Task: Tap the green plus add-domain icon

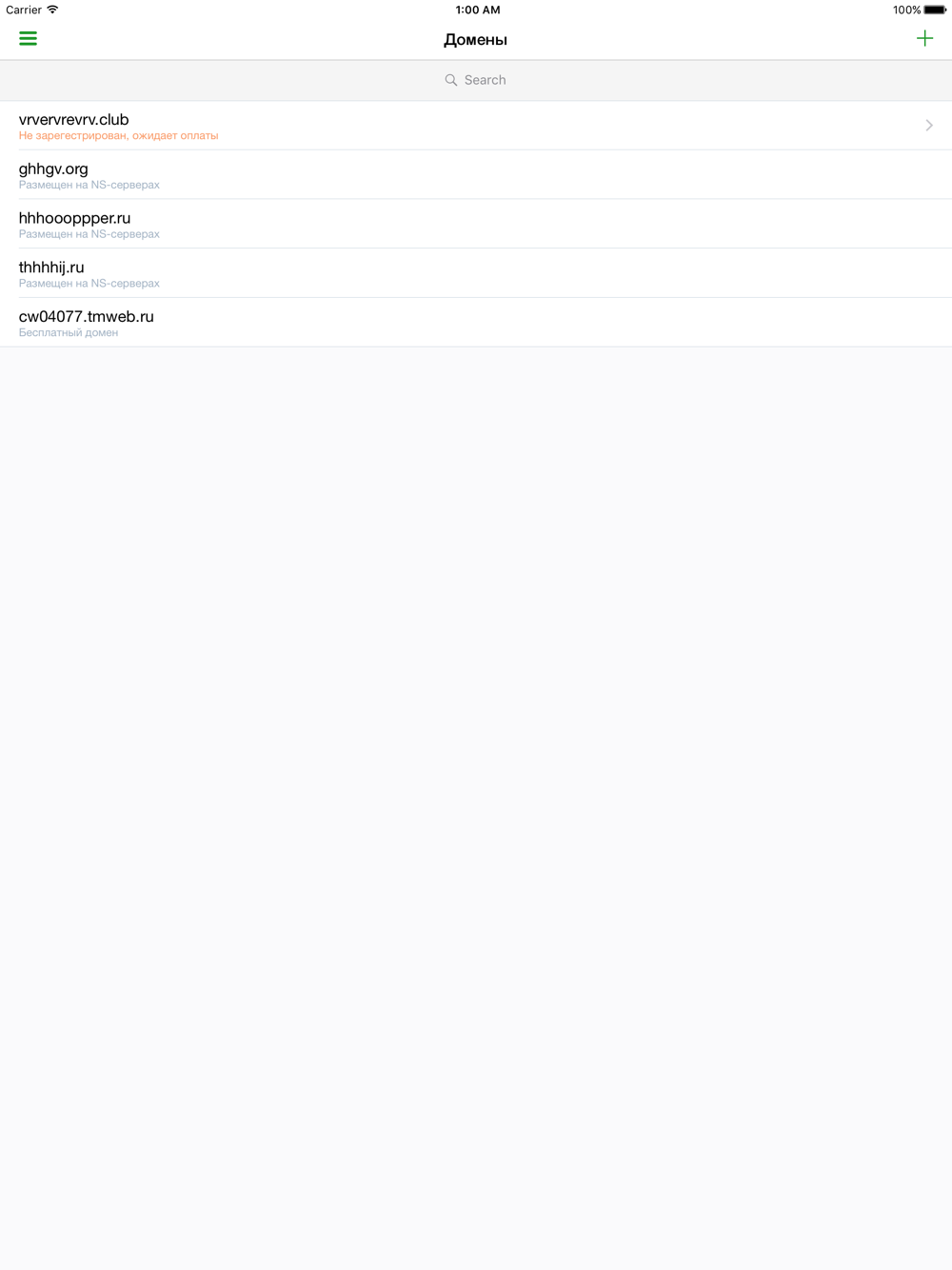Action: pyautogui.click(x=924, y=39)
